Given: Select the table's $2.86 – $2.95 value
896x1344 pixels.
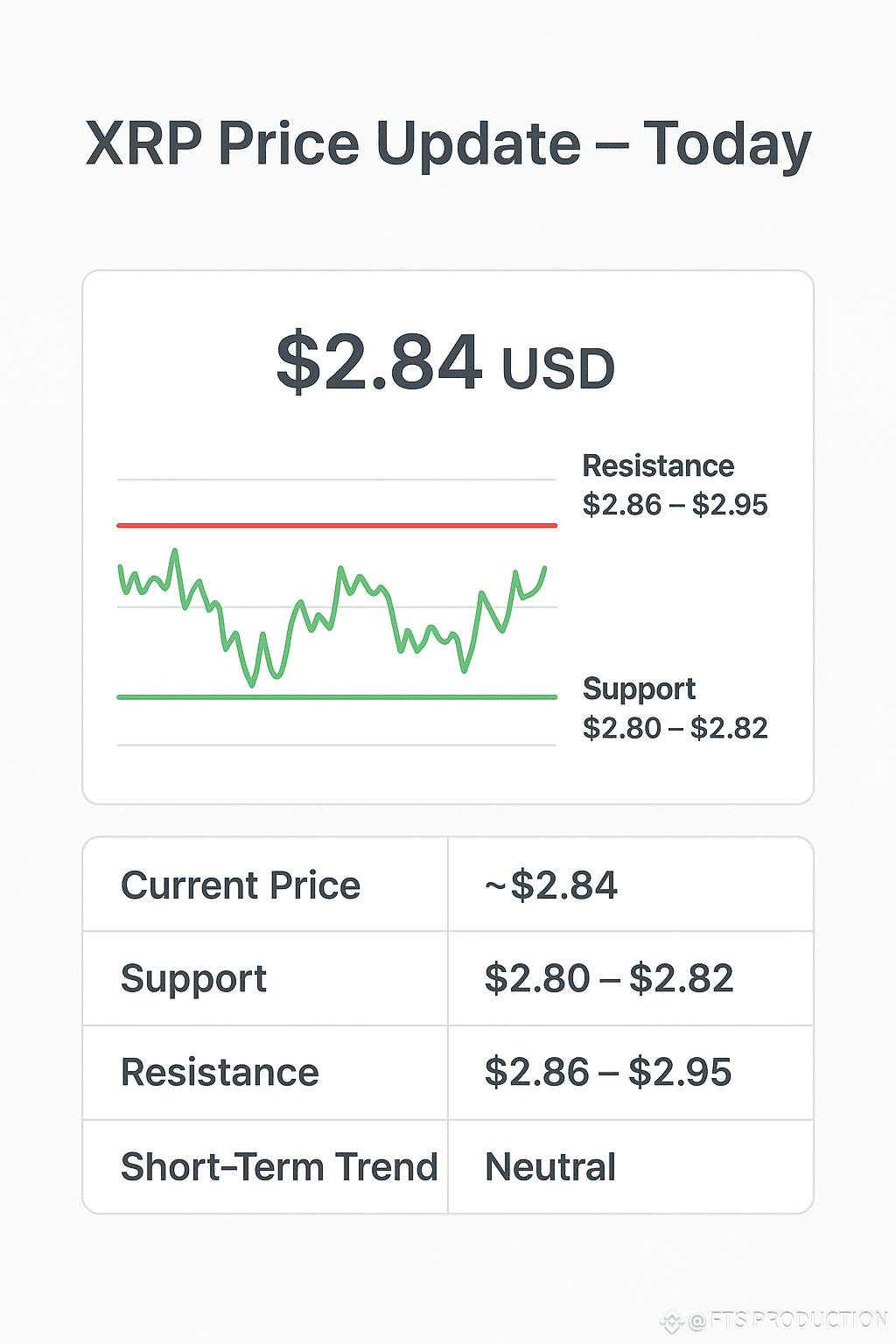Looking at the screenshot, I should point(608,1073).
